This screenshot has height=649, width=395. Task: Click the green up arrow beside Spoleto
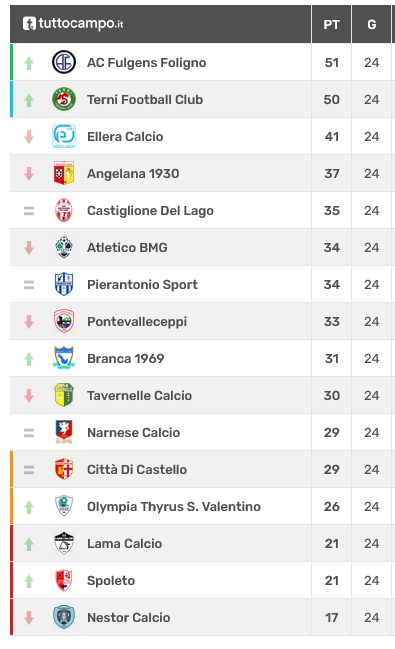point(29,581)
